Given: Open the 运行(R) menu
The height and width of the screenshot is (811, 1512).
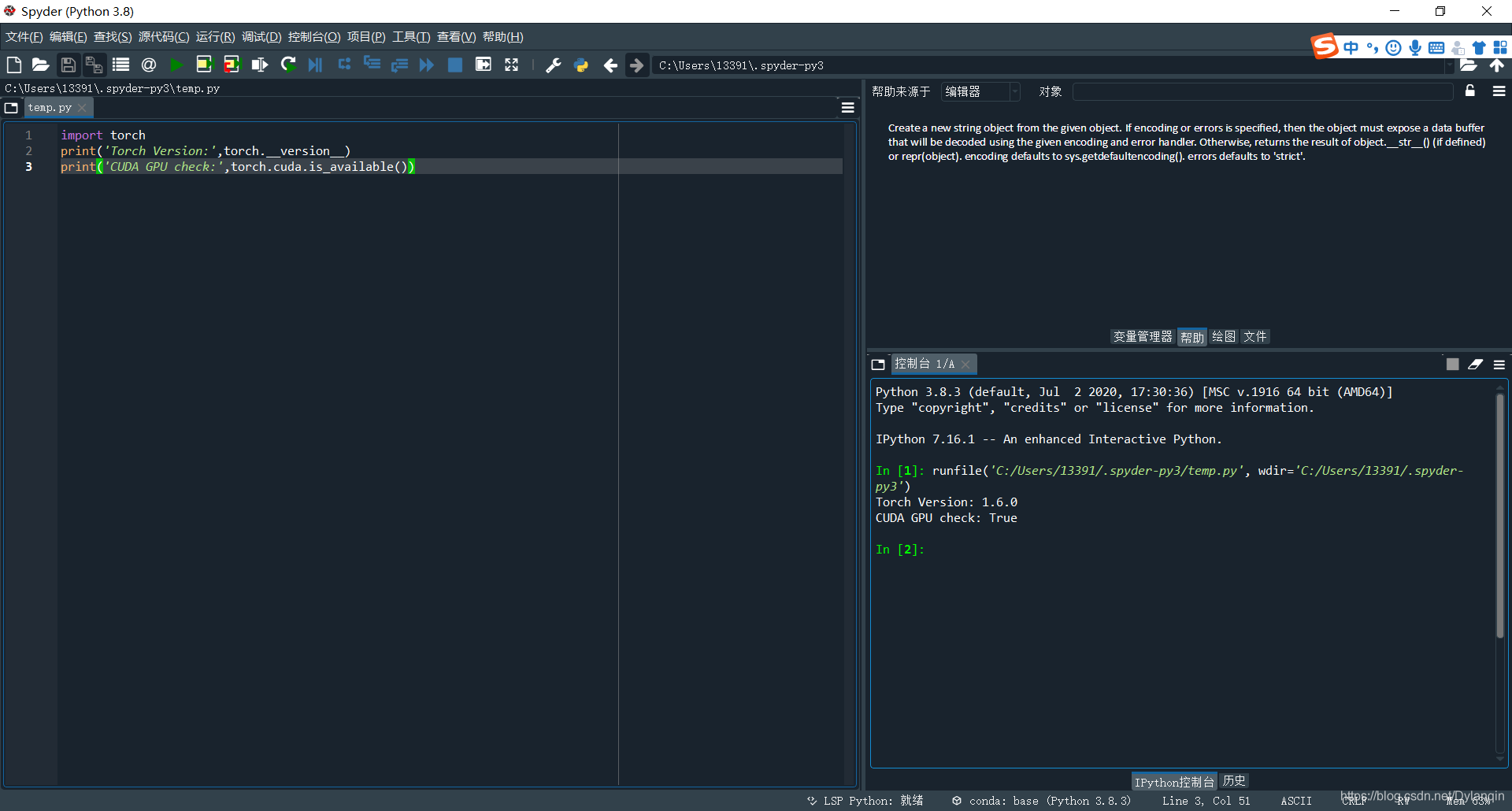Looking at the screenshot, I should pos(215,37).
